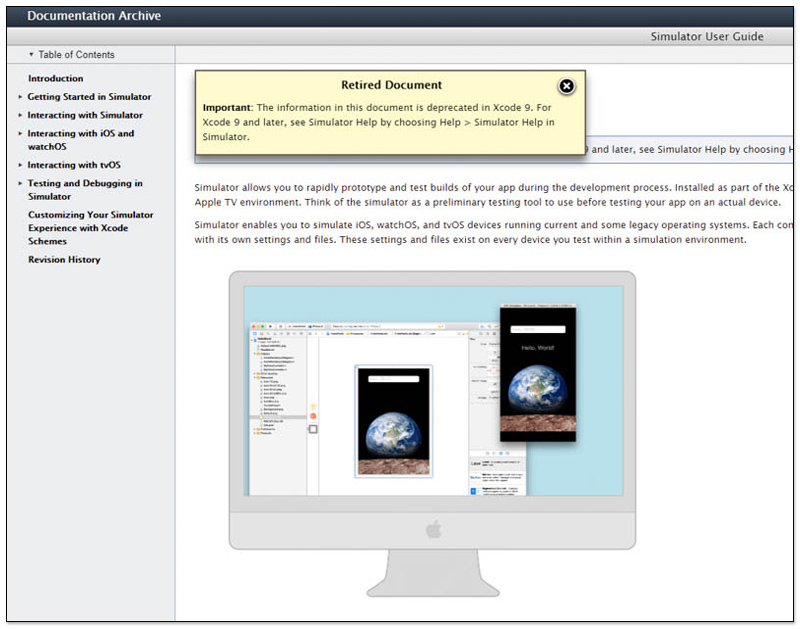
Task: Click the Table of Contents label
Action: (77, 55)
